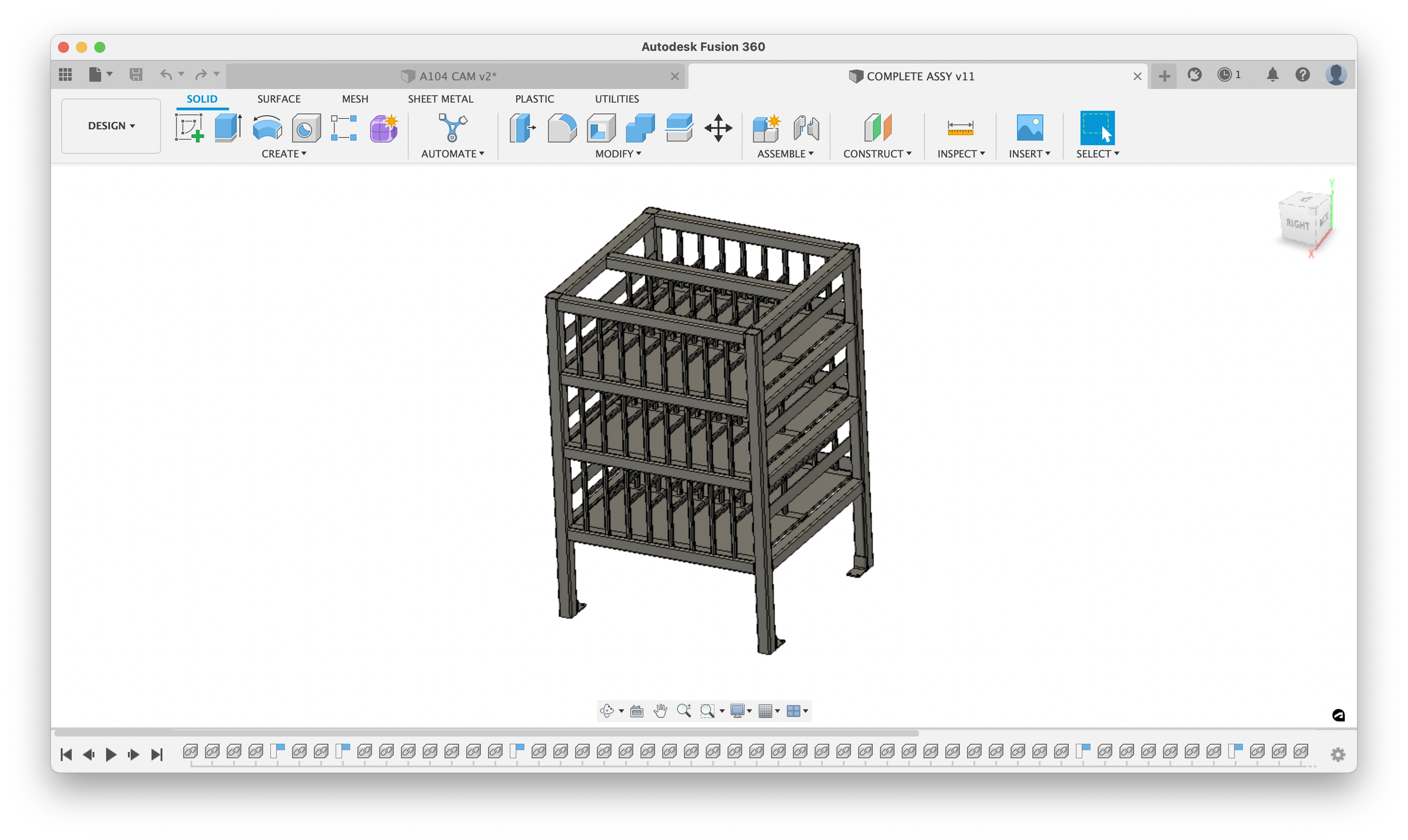
Task: Select the Move/Copy arrows tool
Action: coord(718,127)
